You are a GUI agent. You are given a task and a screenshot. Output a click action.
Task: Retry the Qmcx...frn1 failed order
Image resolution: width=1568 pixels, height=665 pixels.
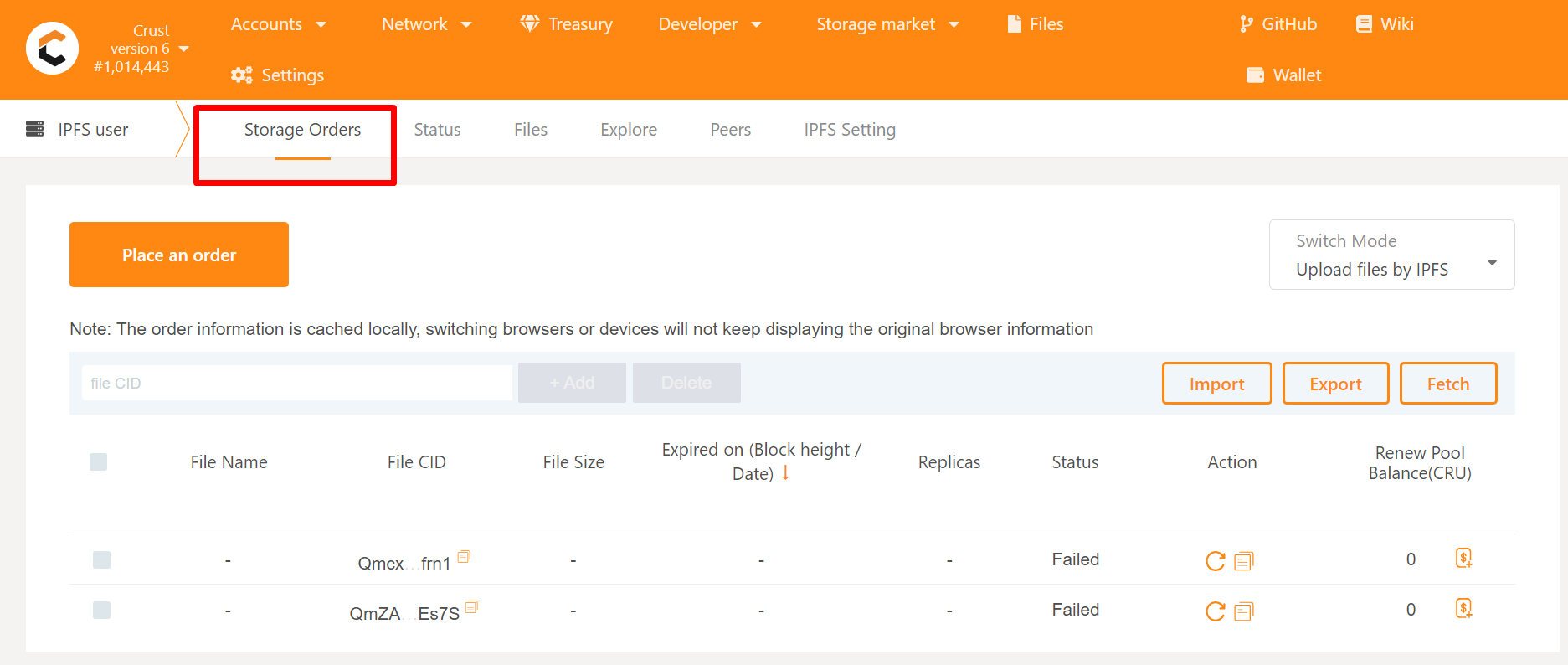tap(1215, 560)
